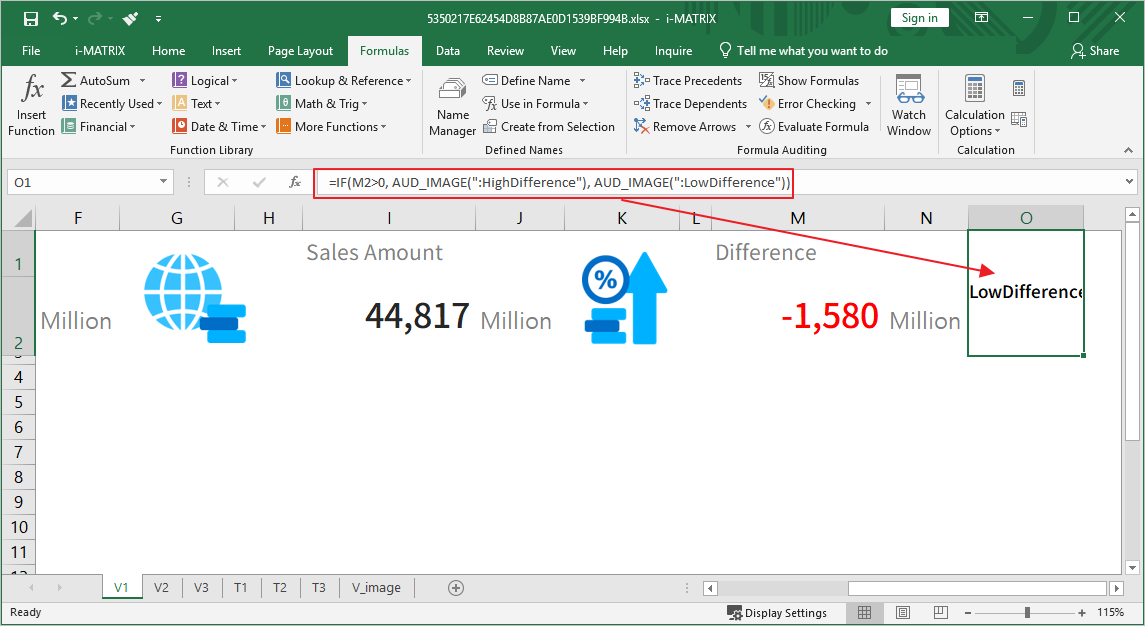This screenshot has width=1145, height=626.
Task: Click Calculate Now calculator icon
Action: pyautogui.click(x=1019, y=89)
